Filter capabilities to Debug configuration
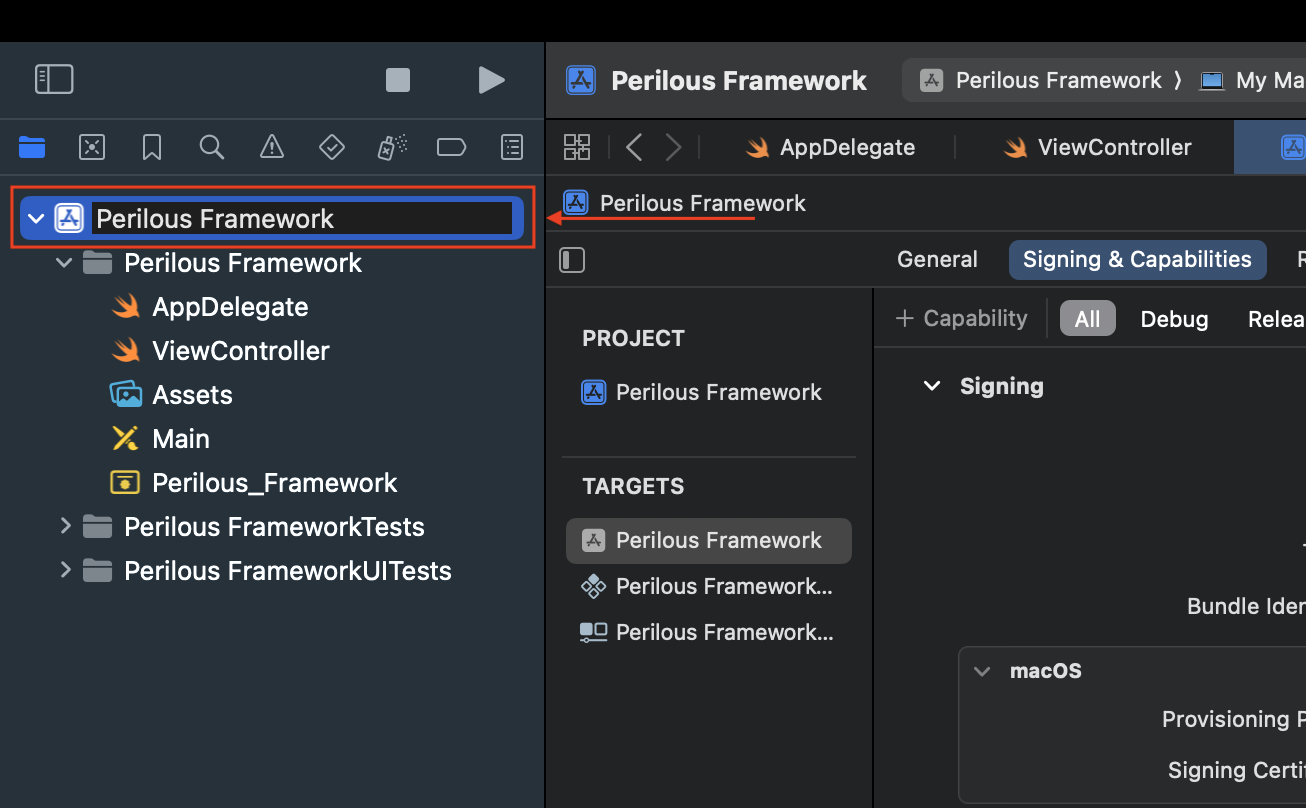Viewport: 1306px width, 808px height. (1174, 319)
